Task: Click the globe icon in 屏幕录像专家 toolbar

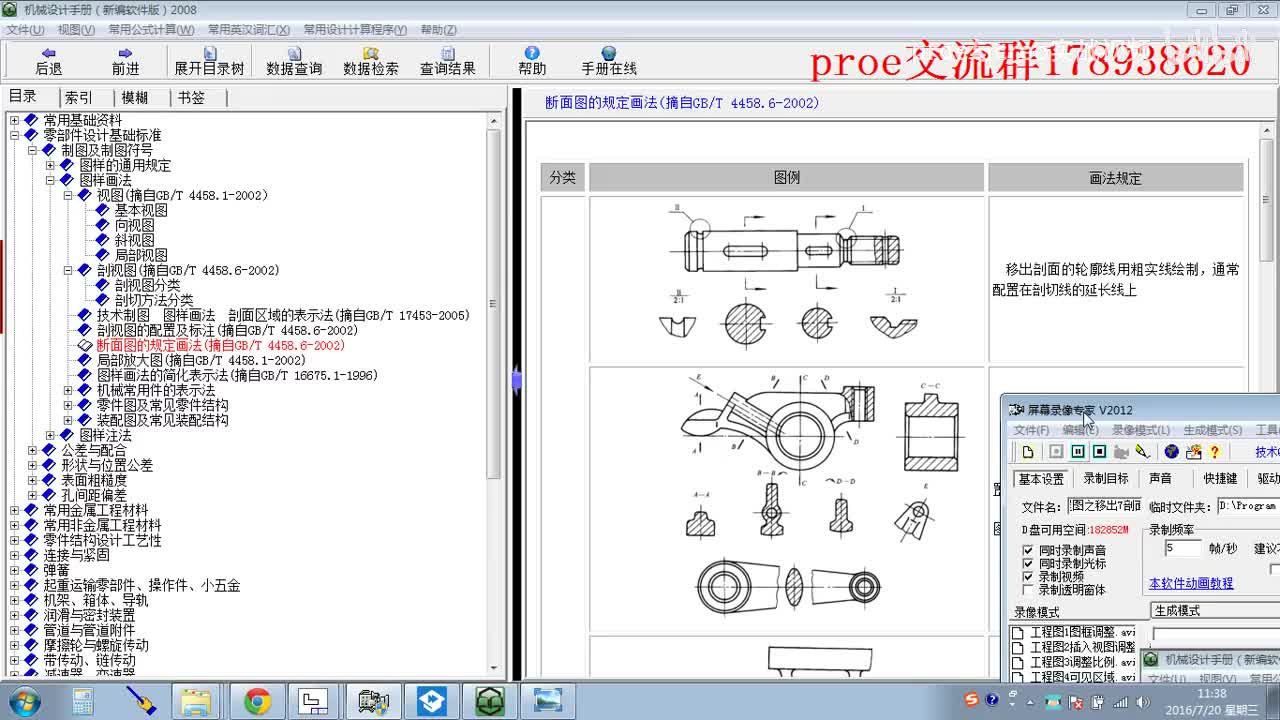Action: tap(1172, 452)
